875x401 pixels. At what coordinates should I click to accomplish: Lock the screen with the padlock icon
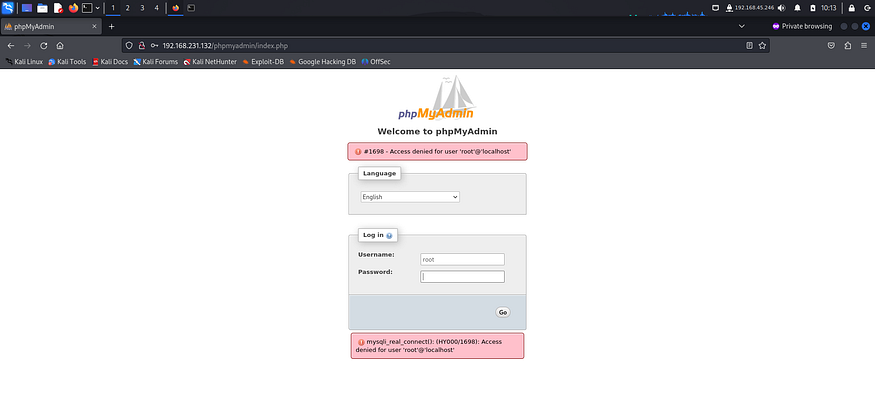click(852, 8)
